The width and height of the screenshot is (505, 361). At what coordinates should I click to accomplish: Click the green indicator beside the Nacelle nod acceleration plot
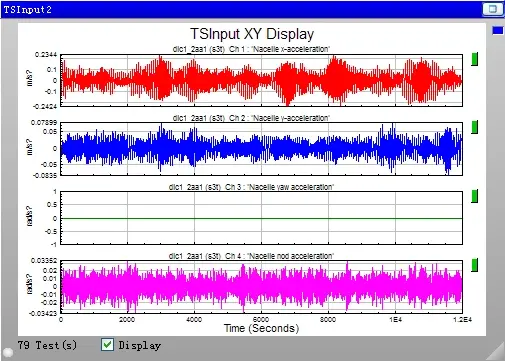pos(474,265)
